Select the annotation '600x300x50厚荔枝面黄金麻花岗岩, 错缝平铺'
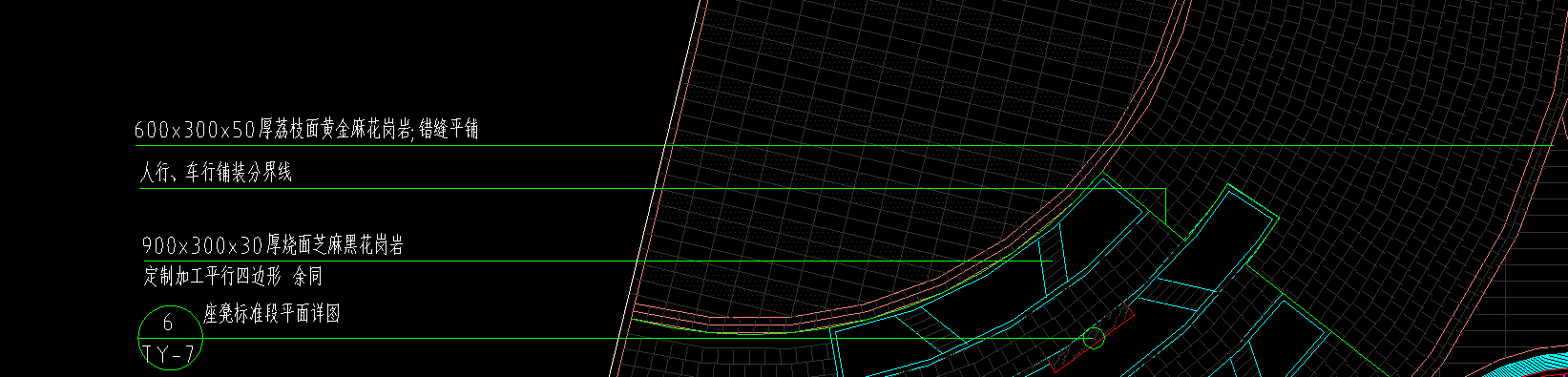 tap(306, 131)
